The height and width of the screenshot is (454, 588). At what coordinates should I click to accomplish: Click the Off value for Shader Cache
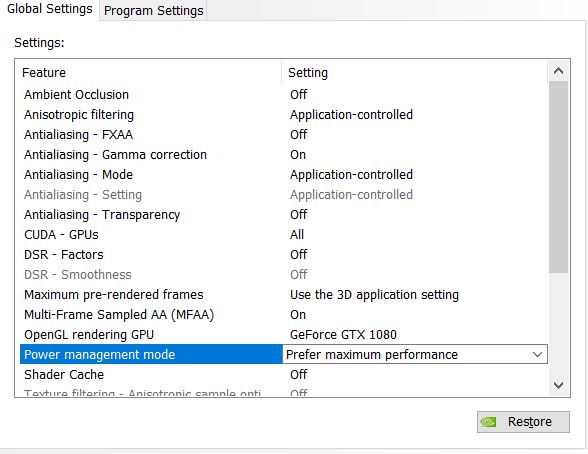(298, 375)
